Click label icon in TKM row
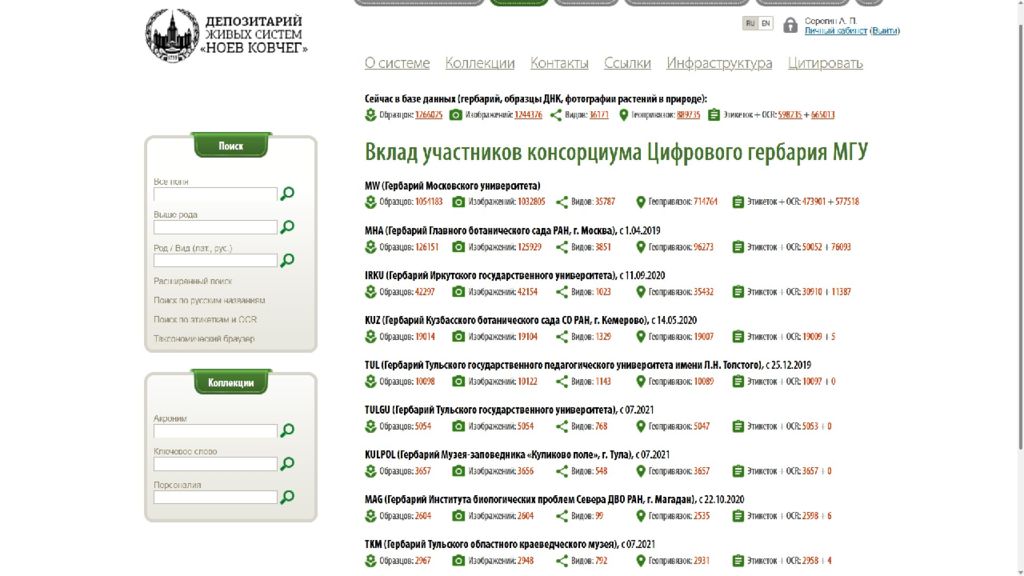The image size is (1024, 576). click(x=738, y=560)
